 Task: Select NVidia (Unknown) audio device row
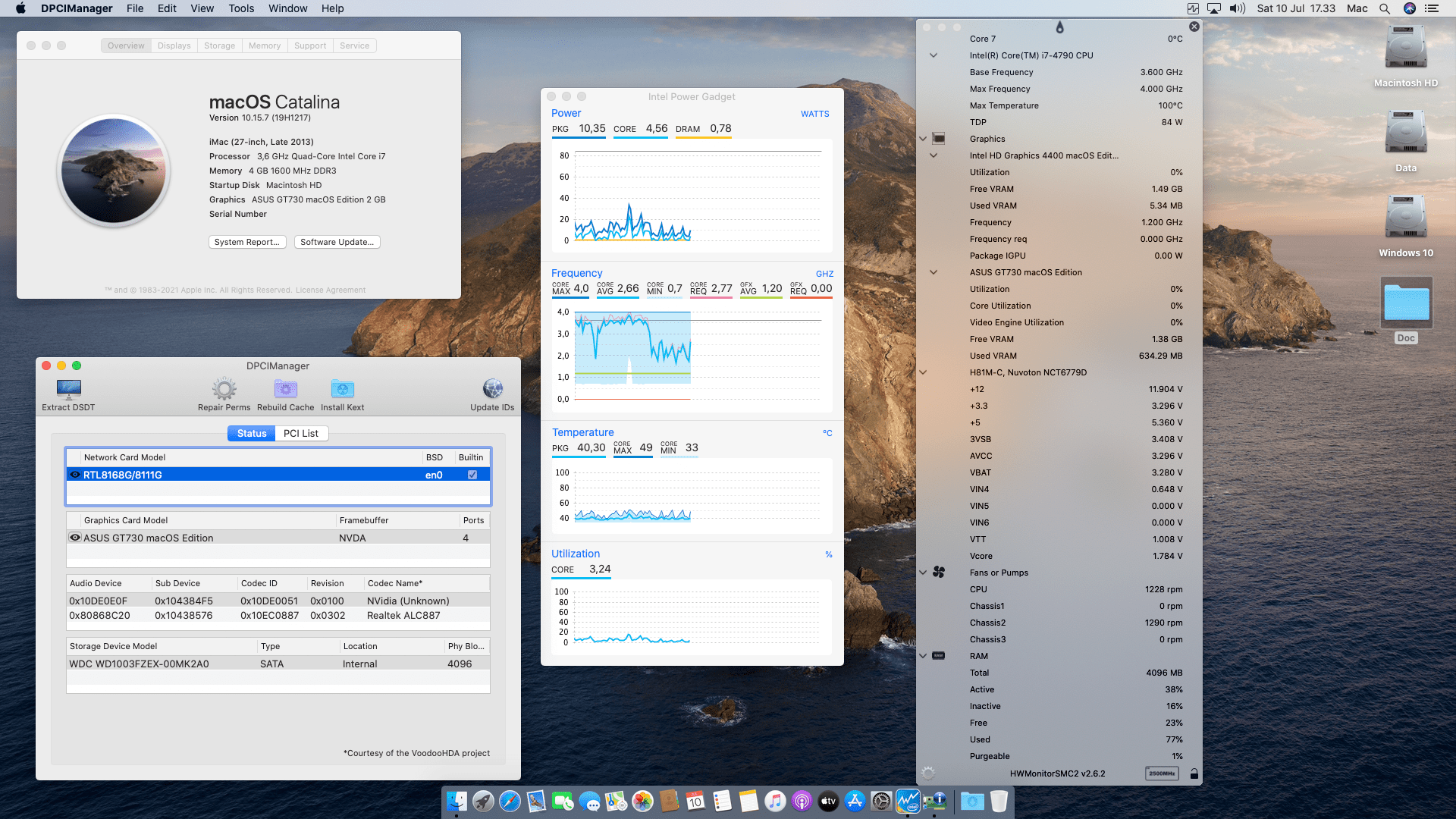pyautogui.click(x=278, y=601)
